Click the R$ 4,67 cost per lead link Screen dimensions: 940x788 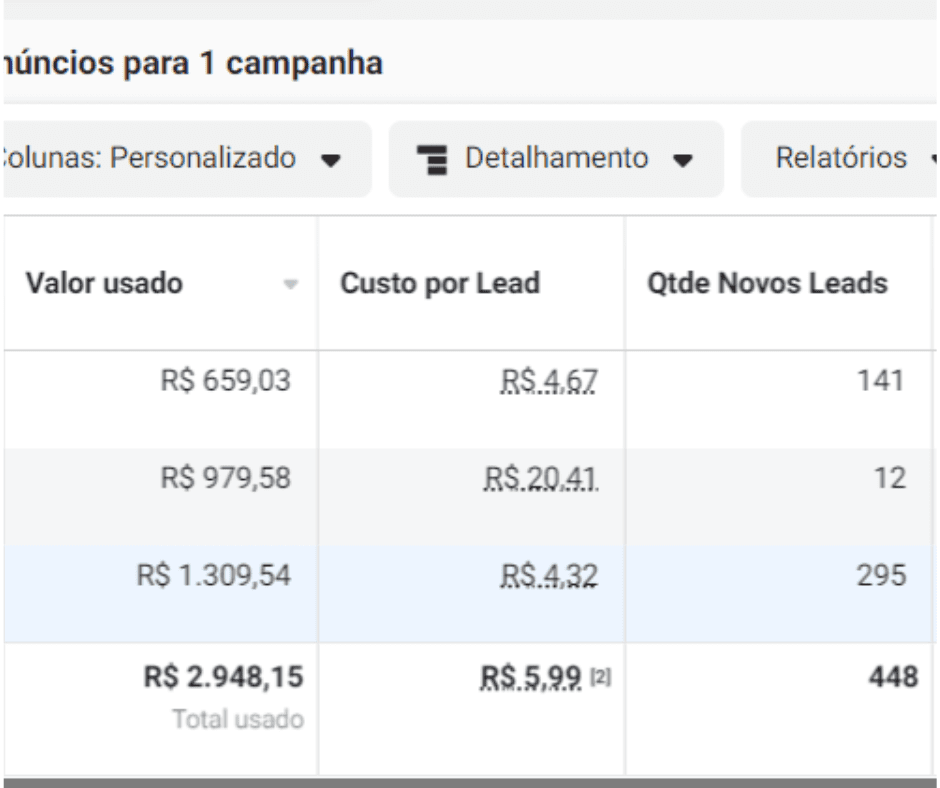click(549, 381)
